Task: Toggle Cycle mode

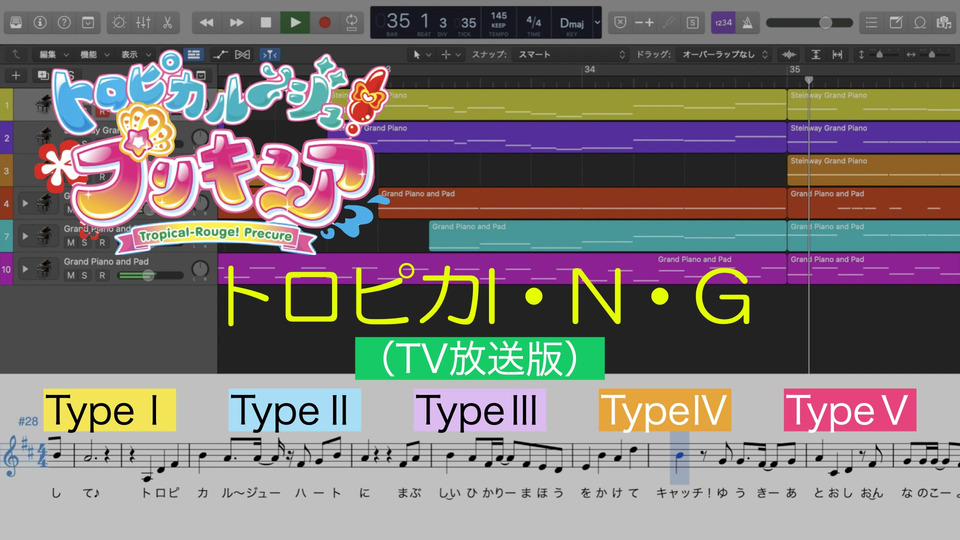Action: point(352,23)
